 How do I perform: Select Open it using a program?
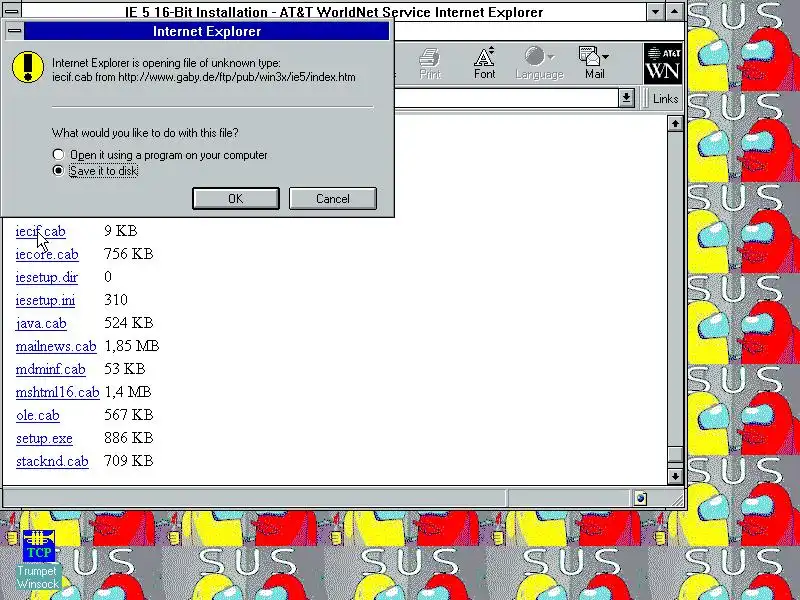160,155
